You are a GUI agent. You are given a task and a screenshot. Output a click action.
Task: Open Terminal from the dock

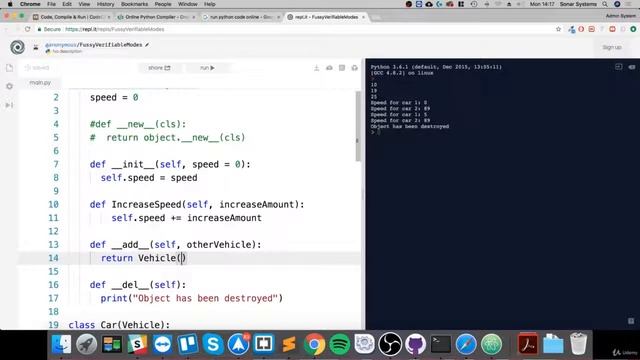coord(441,345)
